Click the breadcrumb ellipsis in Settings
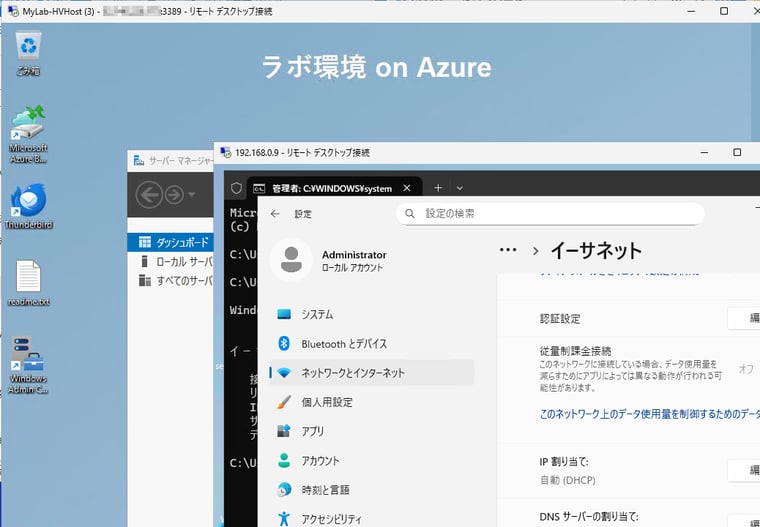 tap(508, 250)
